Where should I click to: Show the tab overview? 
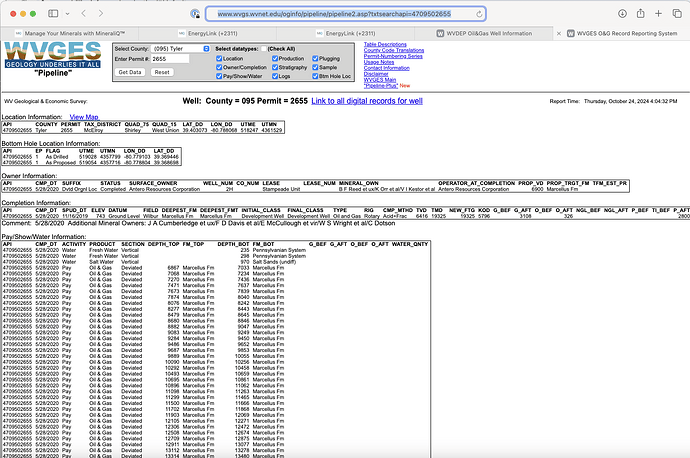point(677,14)
